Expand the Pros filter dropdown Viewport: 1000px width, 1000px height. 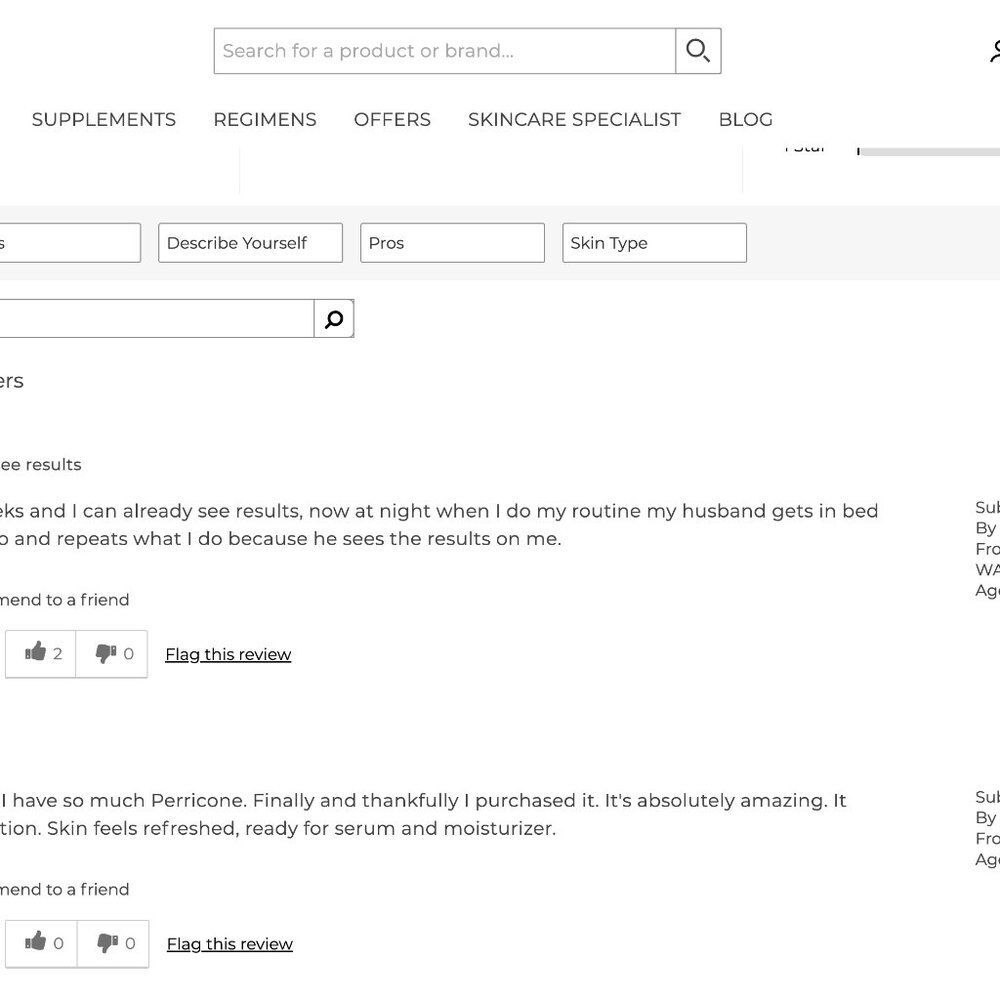point(452,243)
